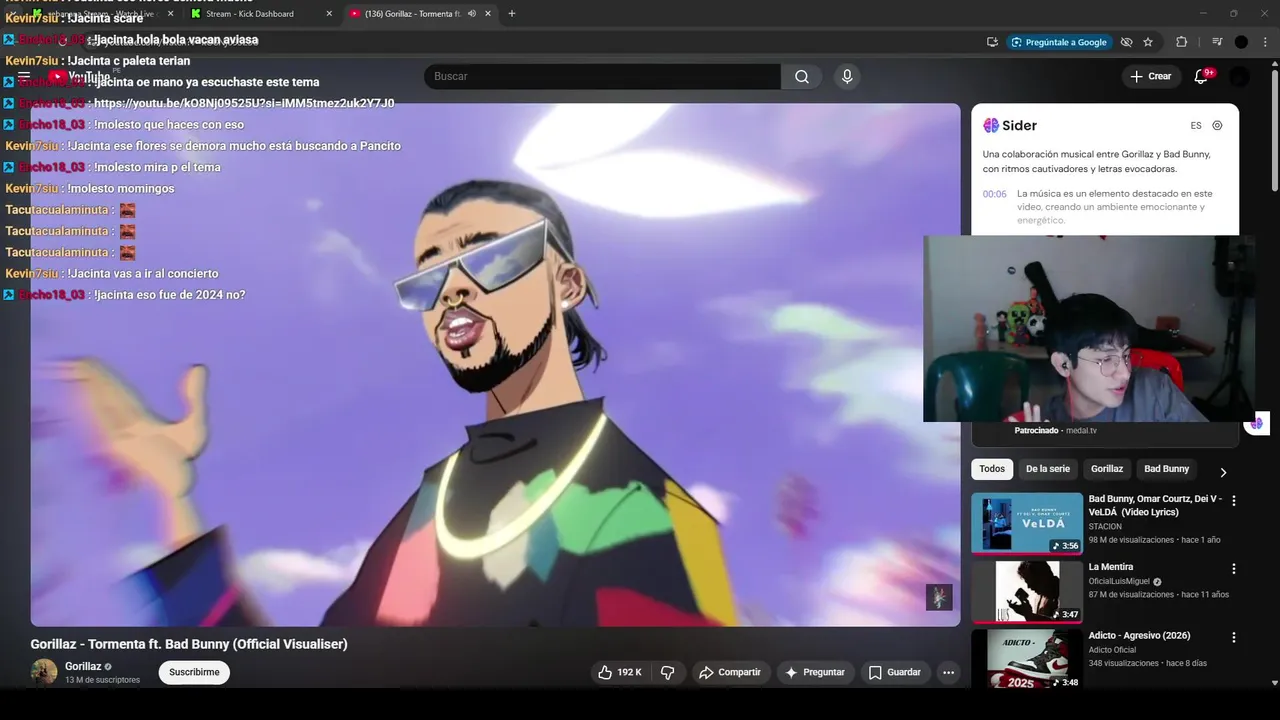The width and height of the screenshot is (1280, 720).
Task: Open Crear dropdown button
Action: (x=1150, y=76)
